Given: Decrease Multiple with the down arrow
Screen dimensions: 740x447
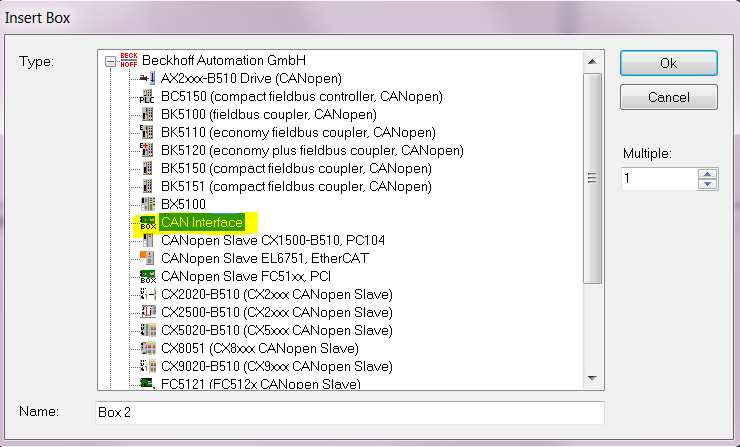Looking at the screenshot, I should [x=707, y=184].
